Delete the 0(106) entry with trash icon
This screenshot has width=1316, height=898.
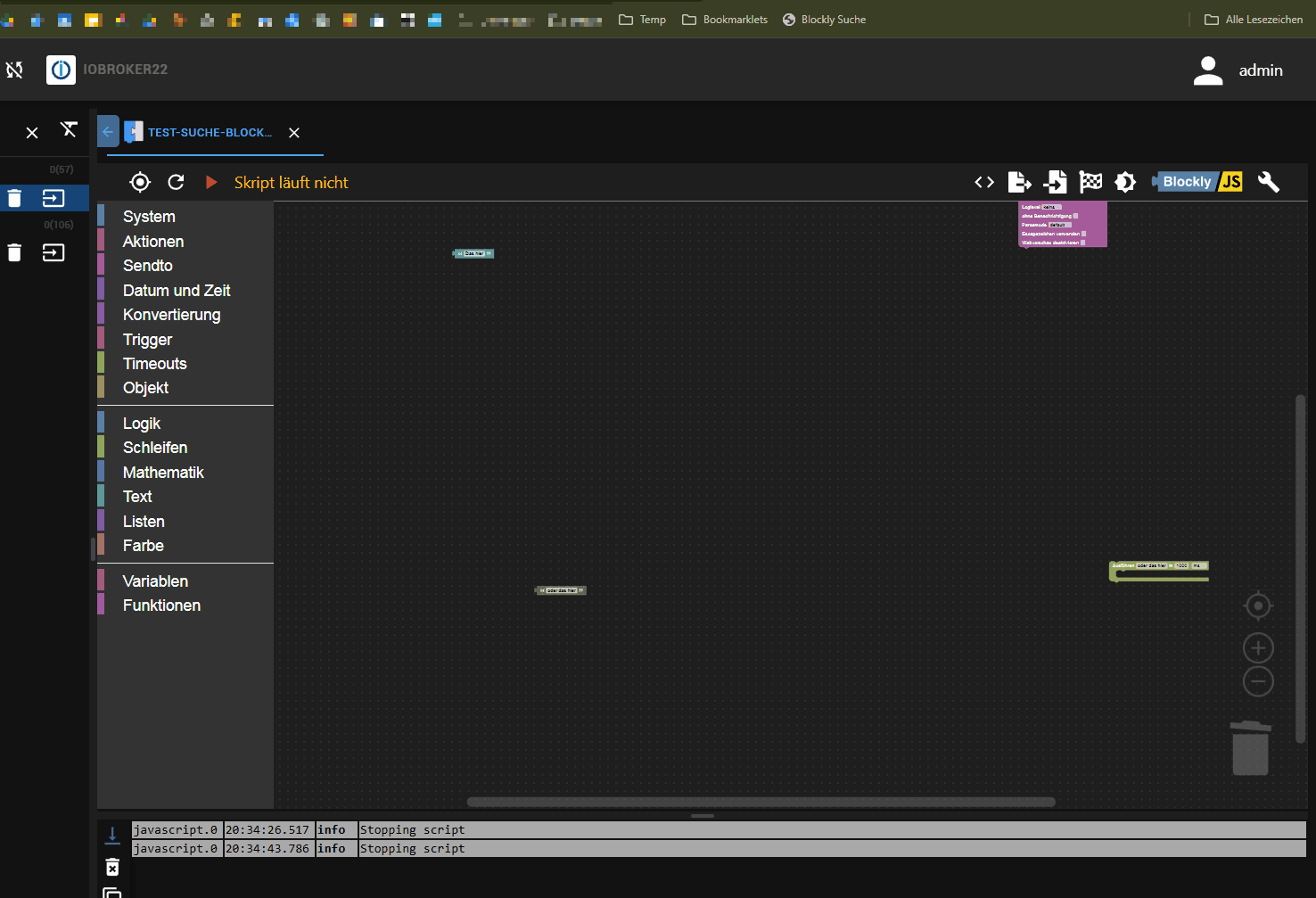coord(14,253)
